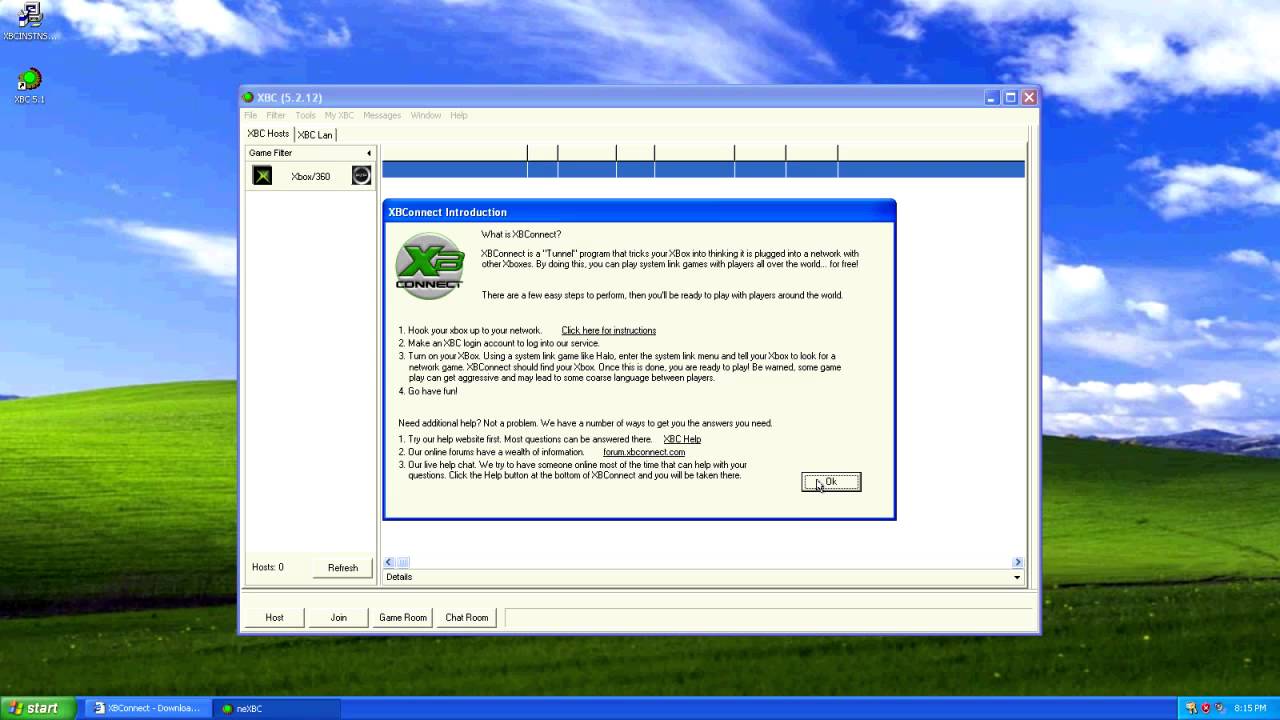Open the File menu
Screen dimensions: 1280x720
[251, 115]
